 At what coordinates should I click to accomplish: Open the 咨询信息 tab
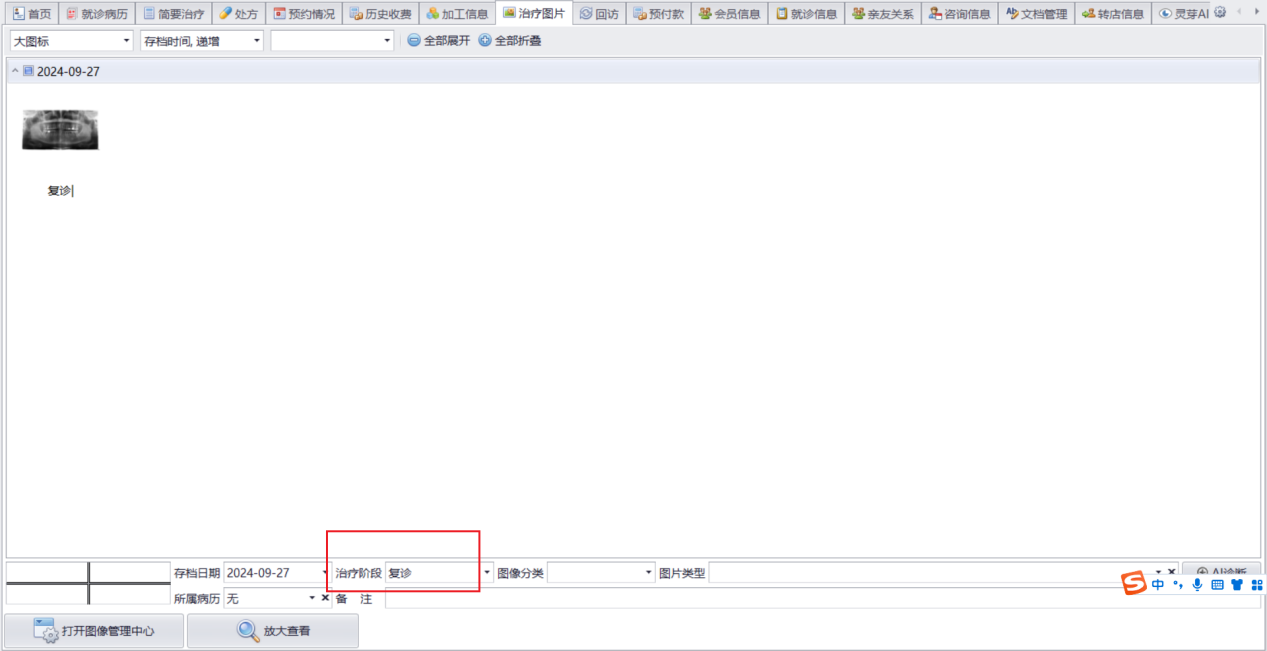pos(959,14)
